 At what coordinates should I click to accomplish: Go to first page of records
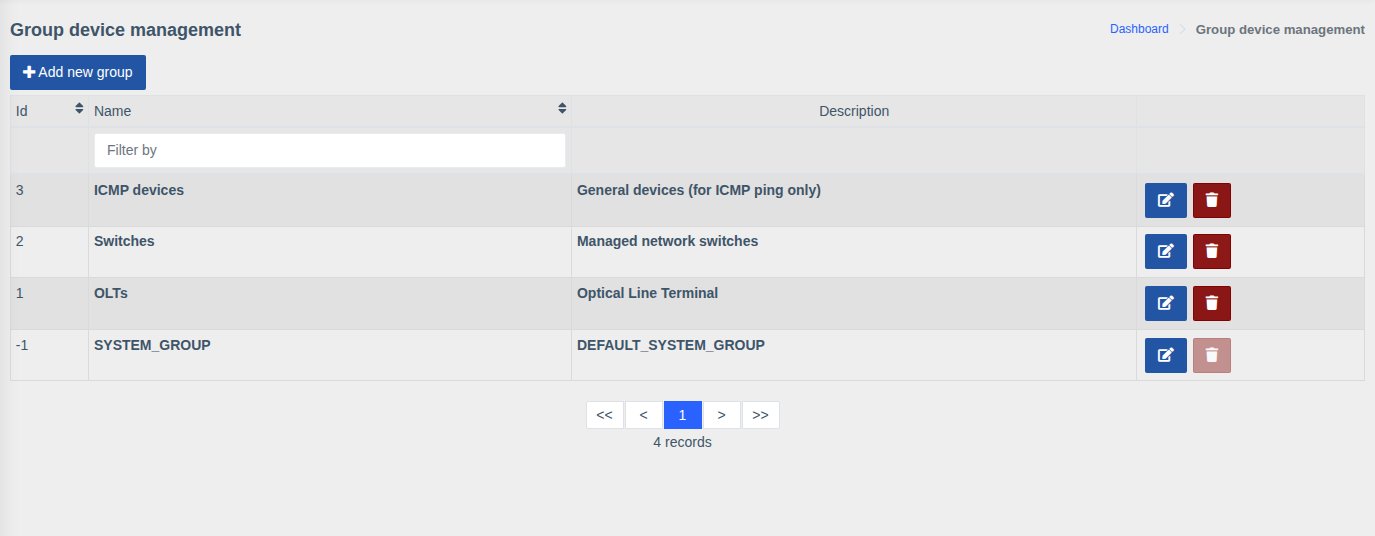pyautogui.click(x=604, y=415)
